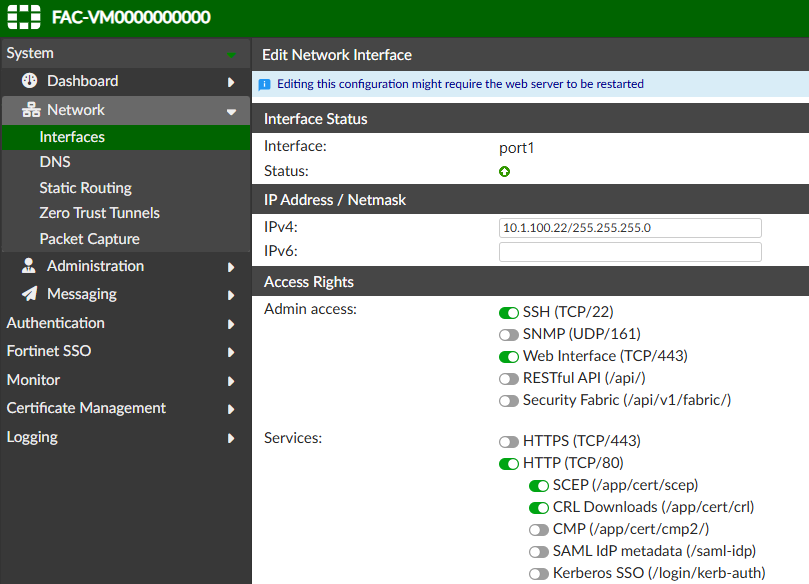Click the web server restart notice text

pyautogui.click(x=460, y=84)
